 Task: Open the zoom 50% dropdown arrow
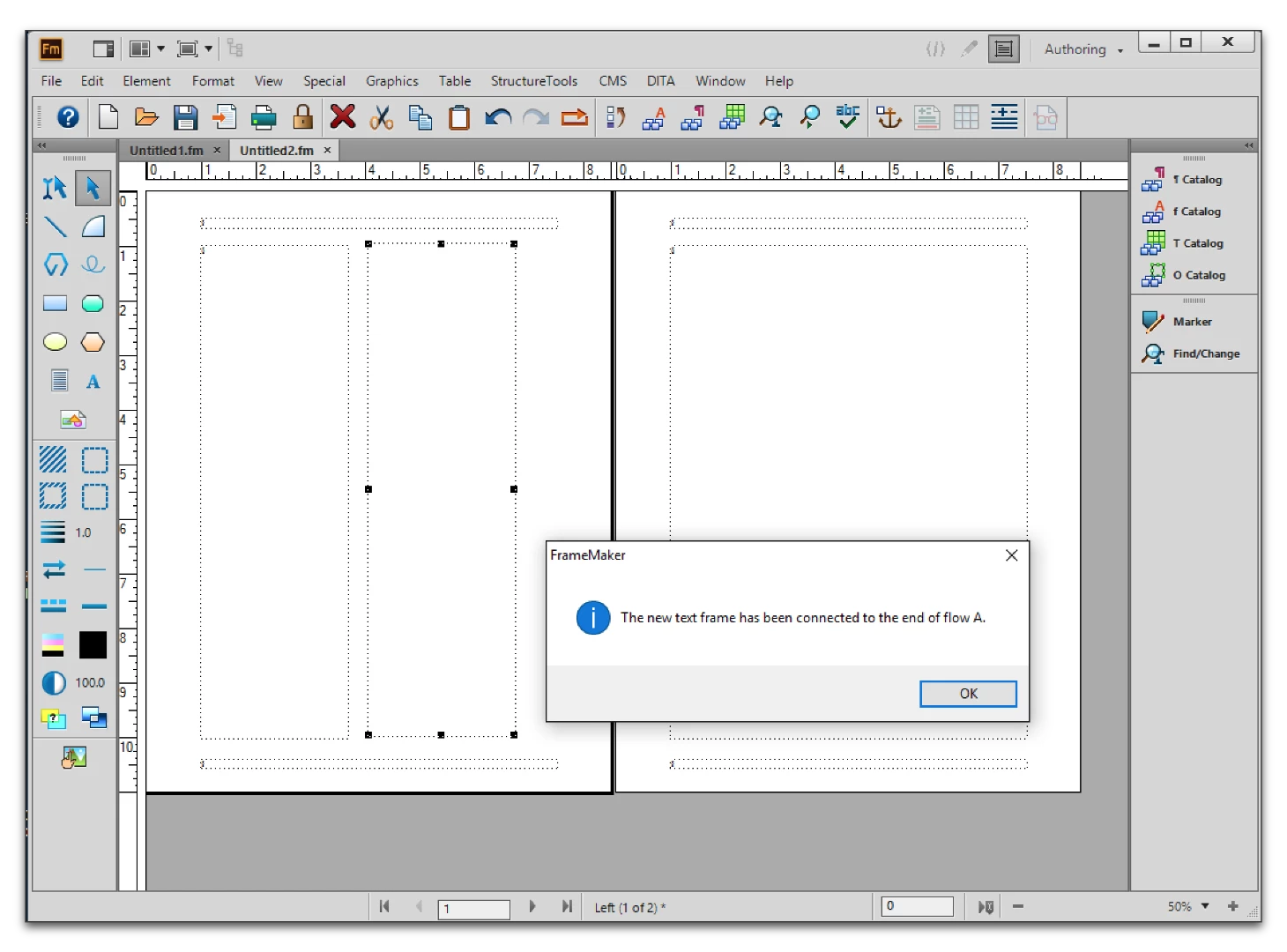pos(1205,906)
